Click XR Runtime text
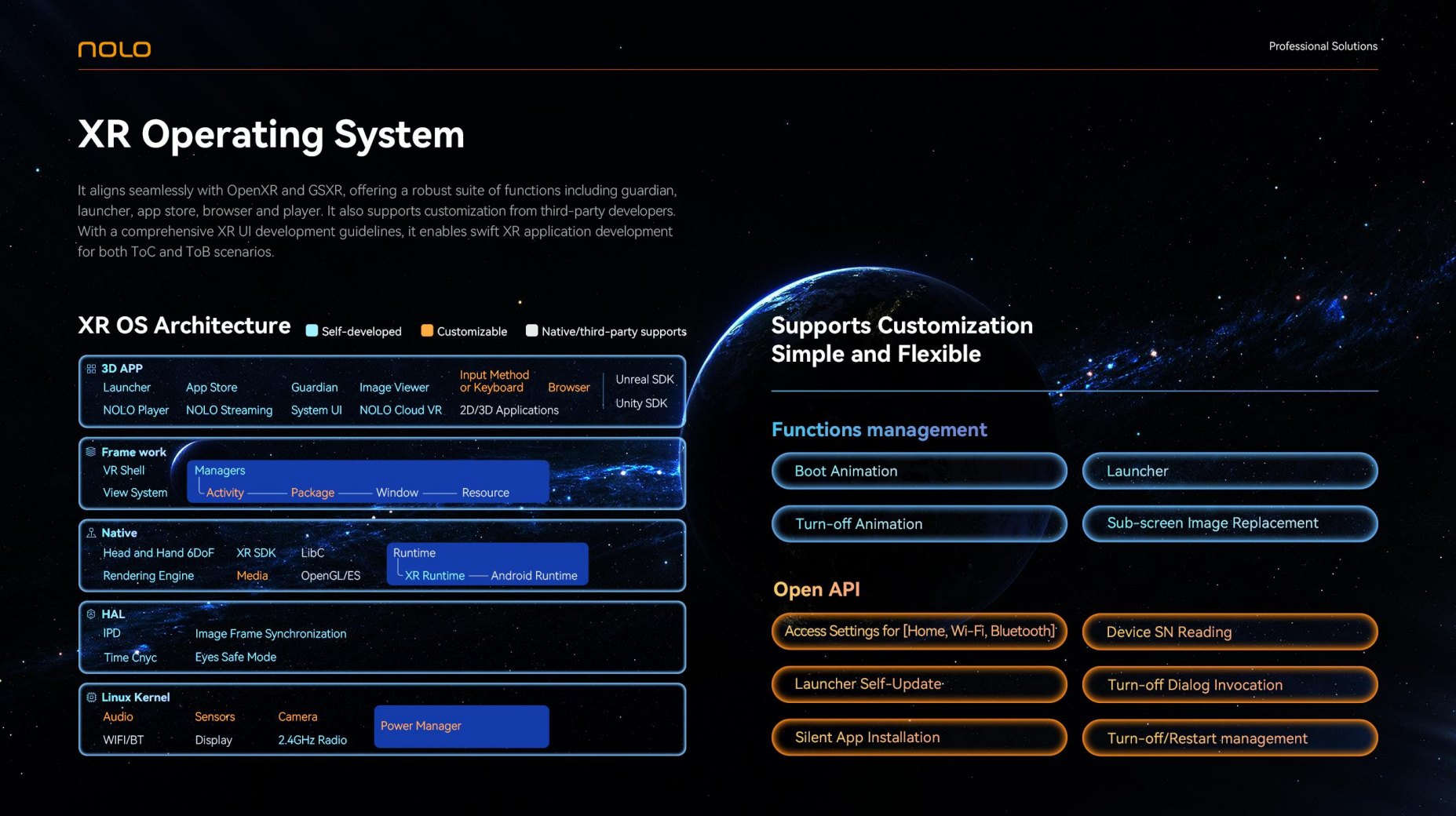The height and width of the screenshot is (816, 1456). pyautogui.click(x=435, y=576)
